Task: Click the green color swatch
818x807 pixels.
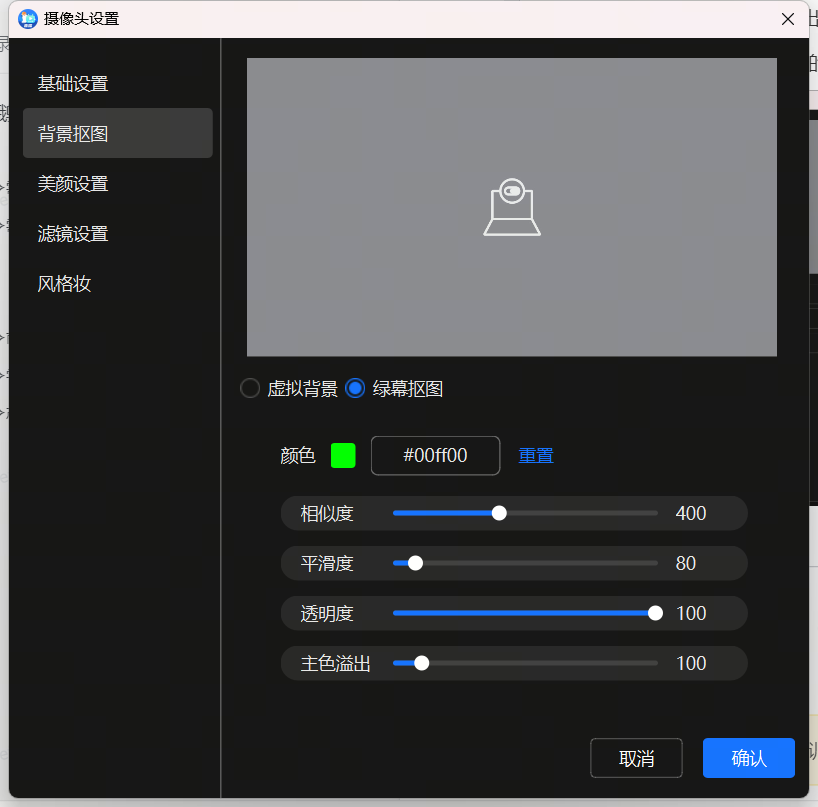Action: point(343,455)
